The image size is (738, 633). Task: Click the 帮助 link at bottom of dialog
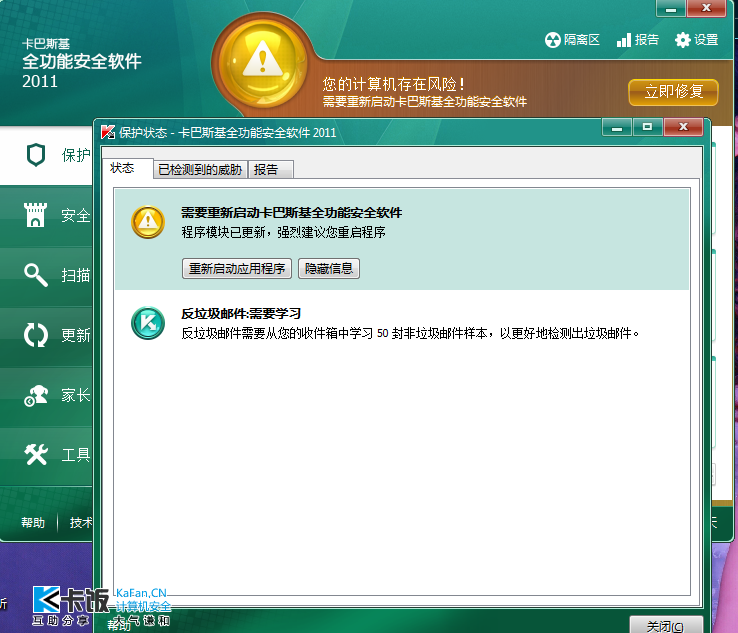click(118, 625)
